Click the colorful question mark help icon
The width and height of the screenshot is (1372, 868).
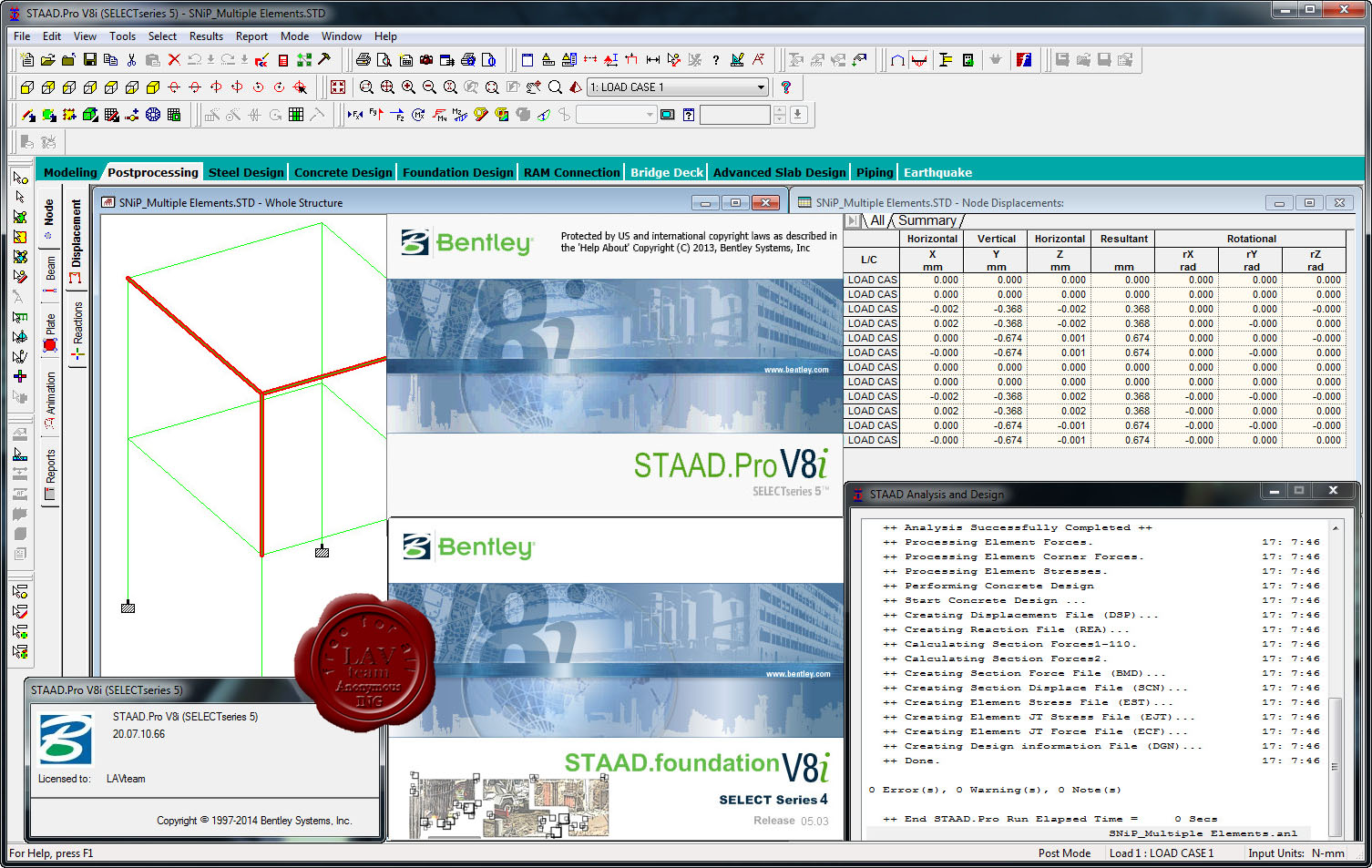(x=786, y=87)
